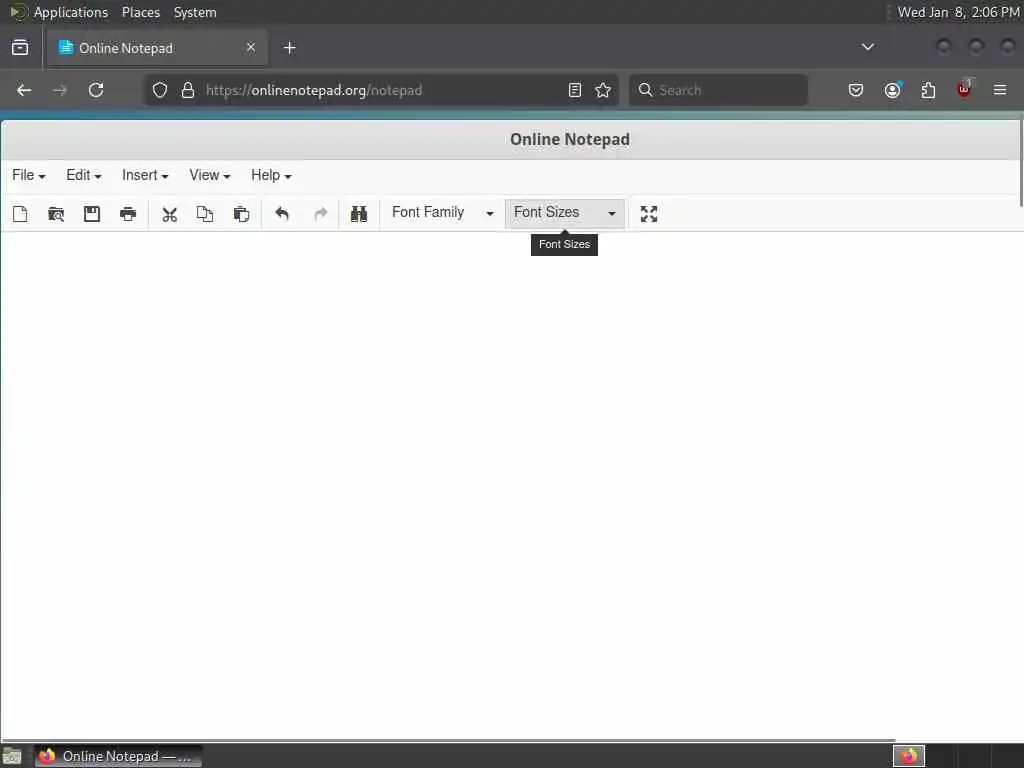The image size is (1024, 768).
Task: Open the Firefox hamburger menu
Action: coord(1000,90)
